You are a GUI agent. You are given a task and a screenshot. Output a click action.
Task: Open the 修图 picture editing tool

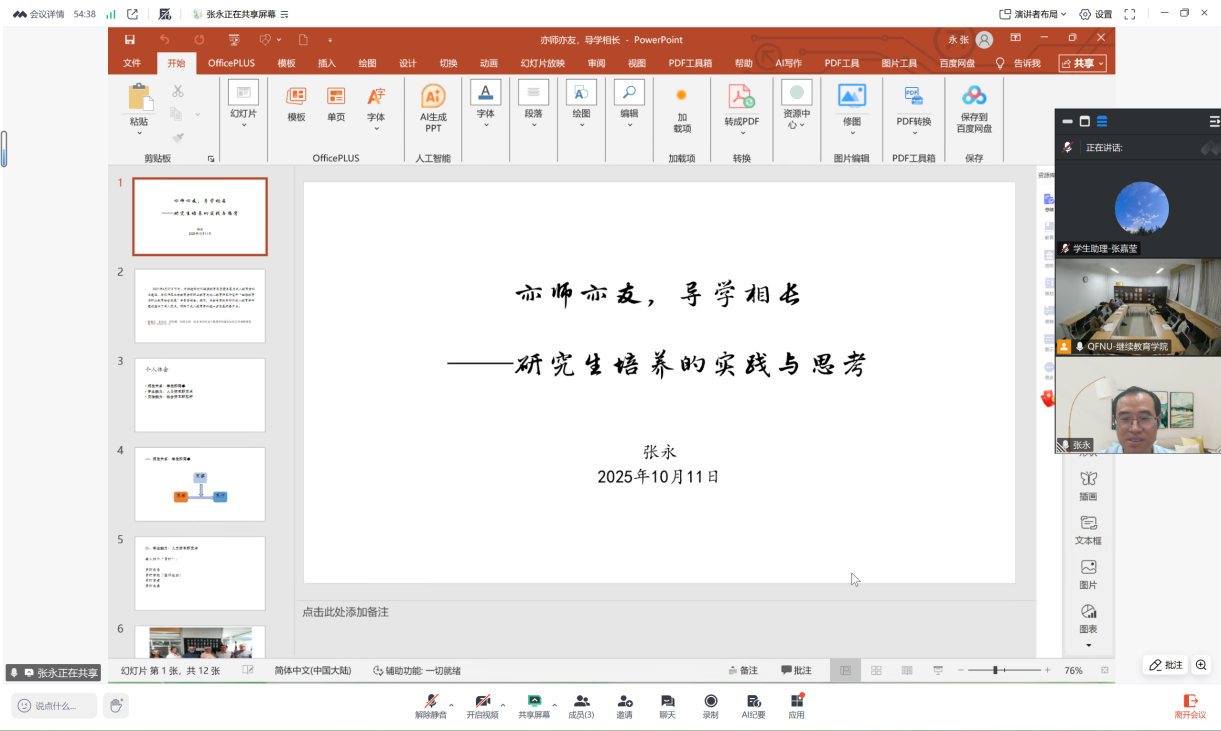[851, 96]
